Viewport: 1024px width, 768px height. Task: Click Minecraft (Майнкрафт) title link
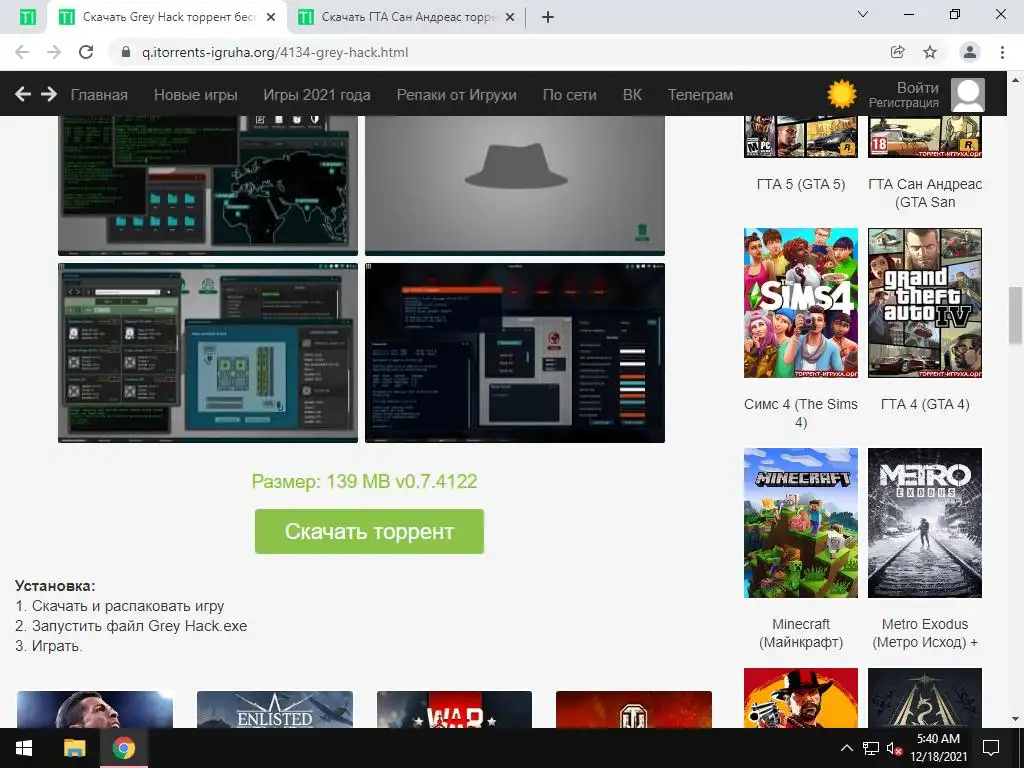point(801,633)
